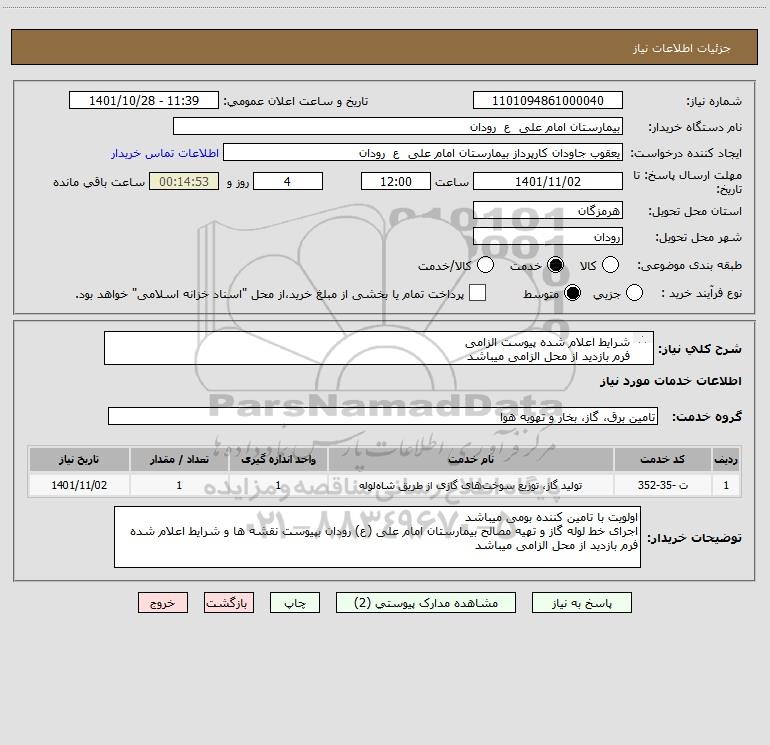This screenshot has width=770, height=745.
Task: Click the remaining days field showing 4
Action: (x=288, y=181)
